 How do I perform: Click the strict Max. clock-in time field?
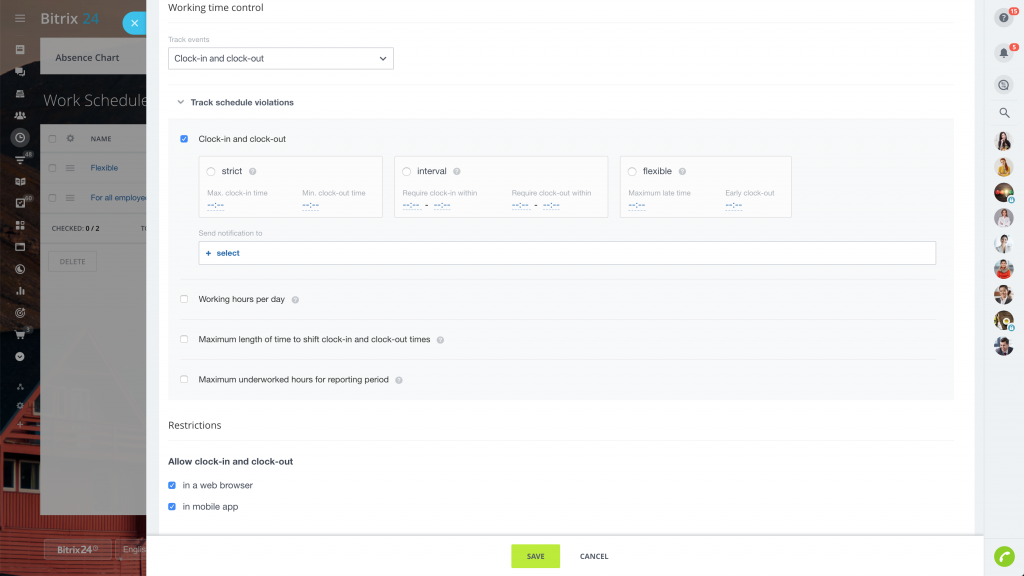[x=216, y=205]
